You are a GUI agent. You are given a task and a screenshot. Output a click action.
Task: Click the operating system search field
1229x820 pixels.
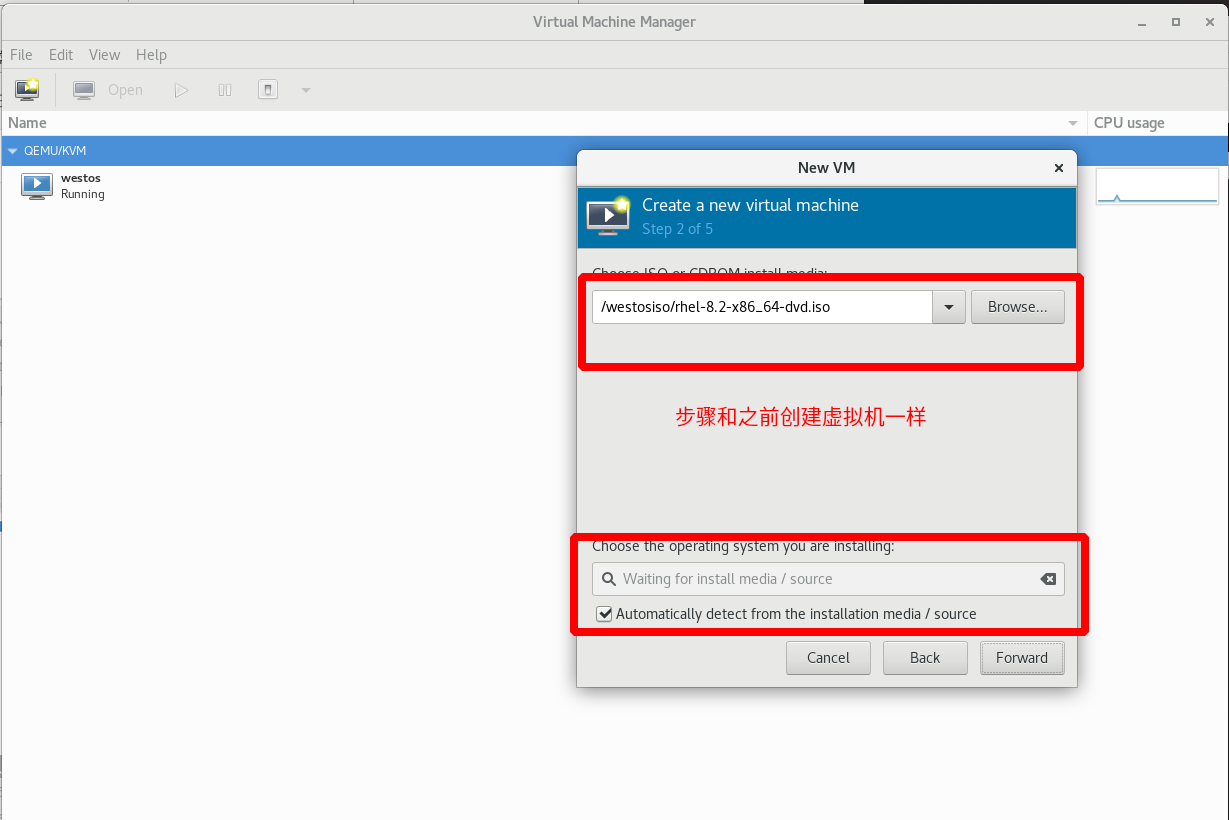tap(828, 579)
